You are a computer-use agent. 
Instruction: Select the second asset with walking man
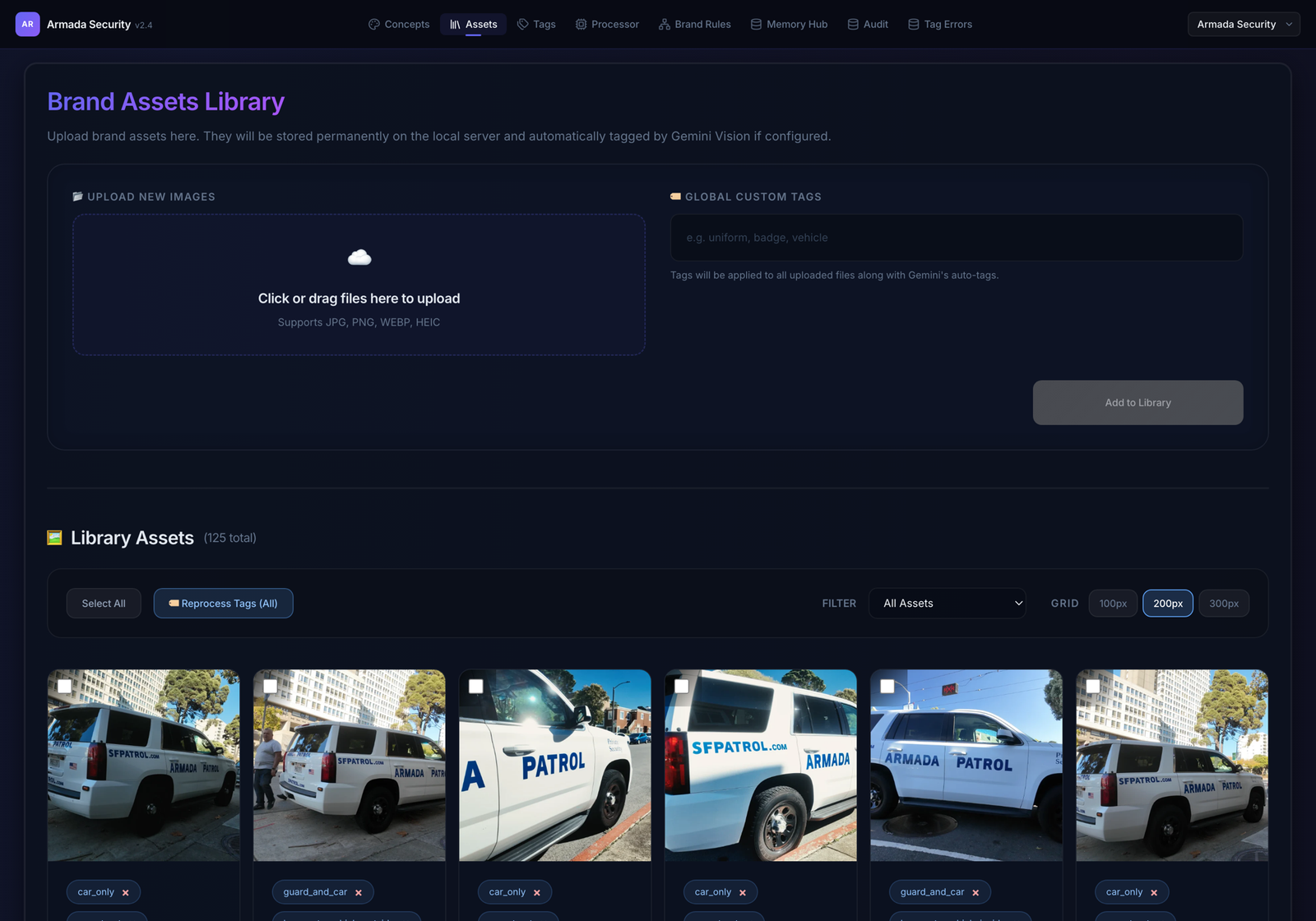270,686
